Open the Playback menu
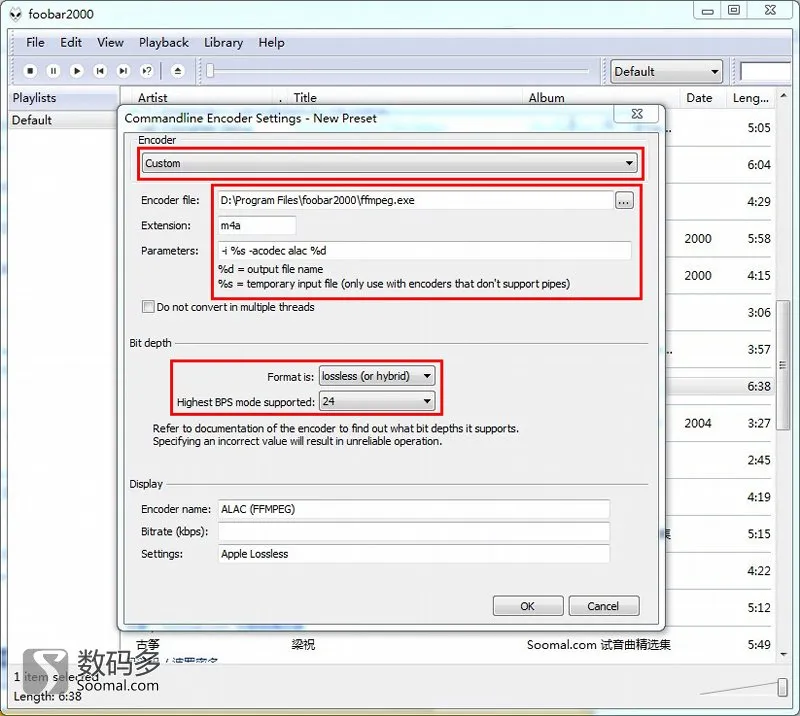The width and height of the screenshot is (800, 716). tap(164, 42)
